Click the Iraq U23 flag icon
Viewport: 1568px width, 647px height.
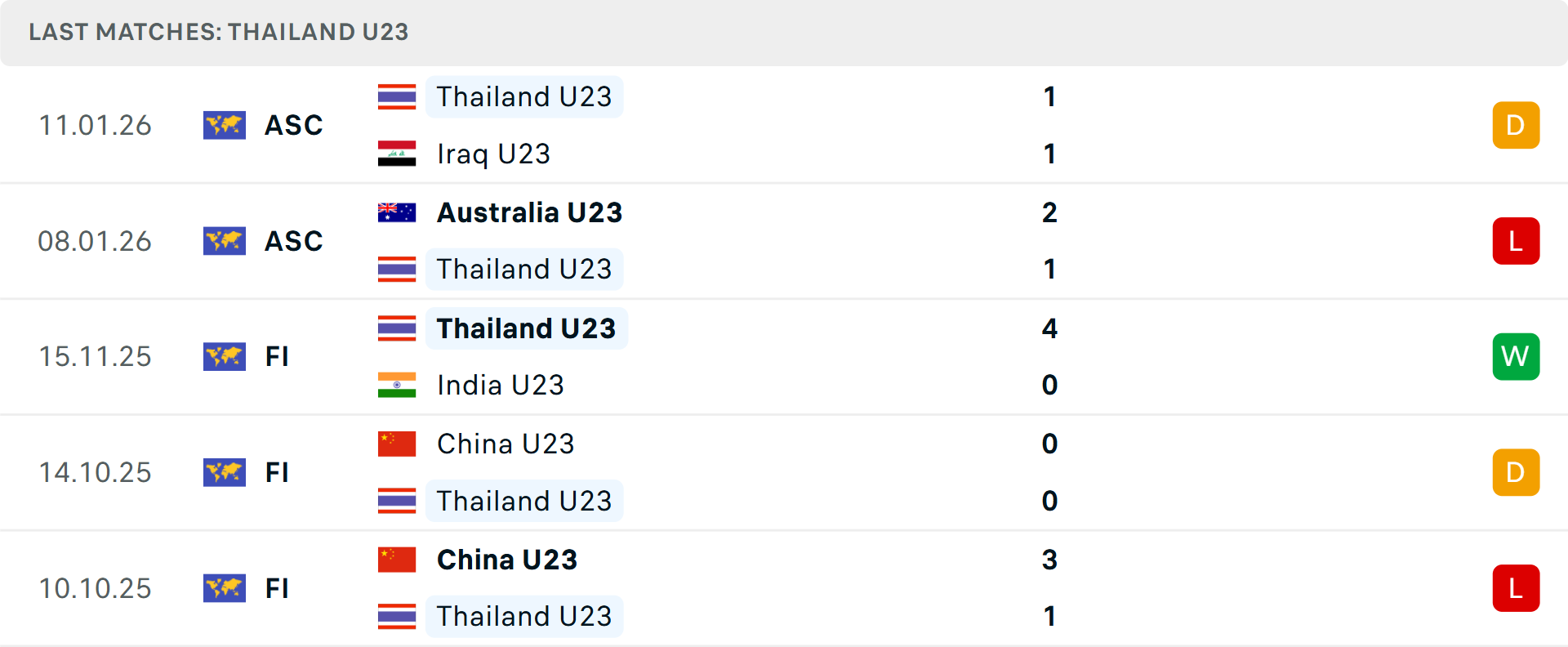[397, 154]
